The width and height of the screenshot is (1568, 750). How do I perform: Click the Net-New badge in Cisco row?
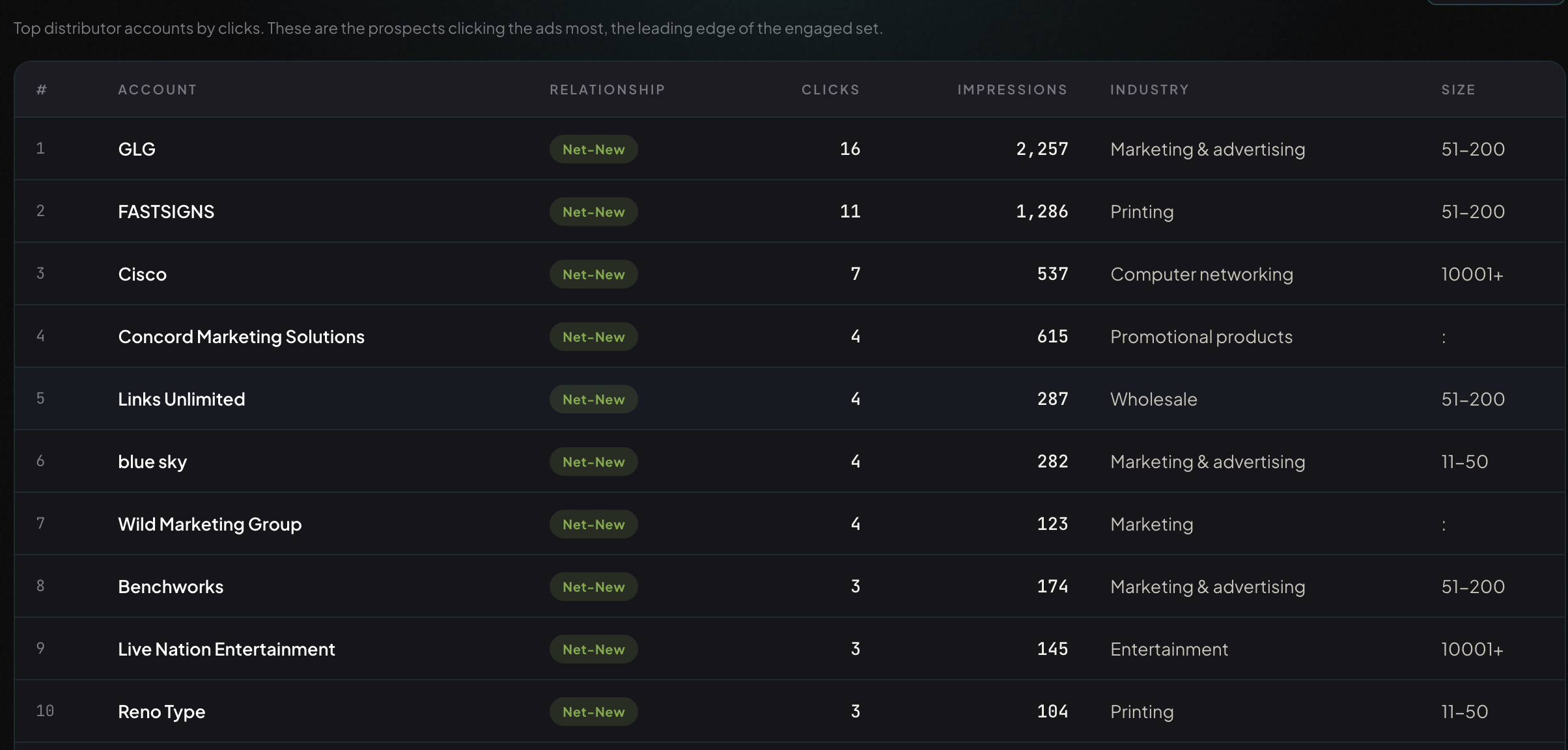click(x=594, y=274)
